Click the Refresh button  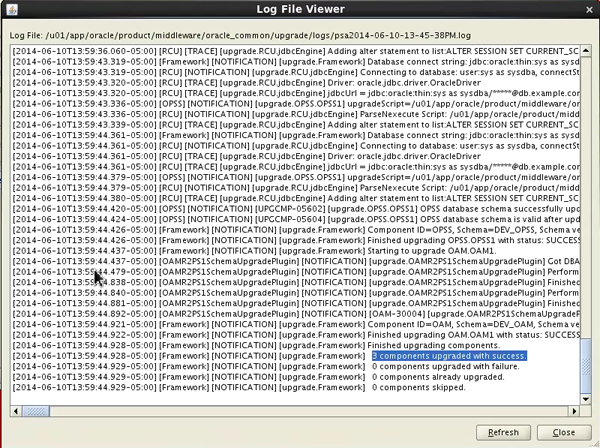click(x=503, y=433)
